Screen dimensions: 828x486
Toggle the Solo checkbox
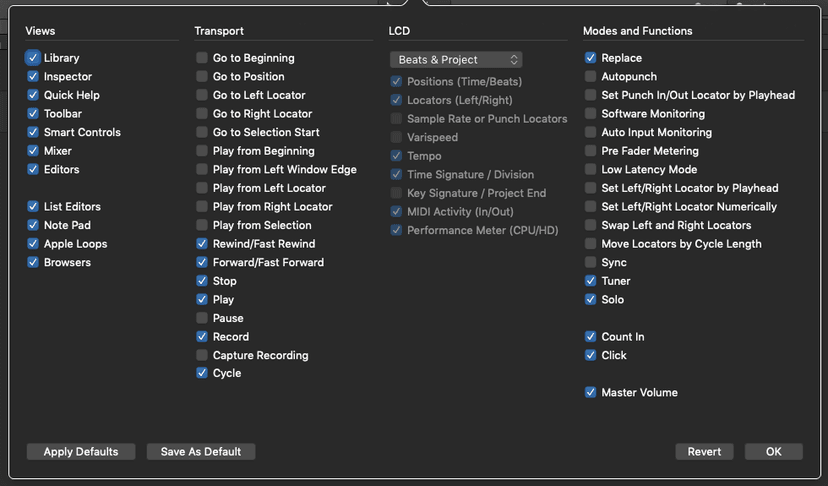[x=590, y=300]
